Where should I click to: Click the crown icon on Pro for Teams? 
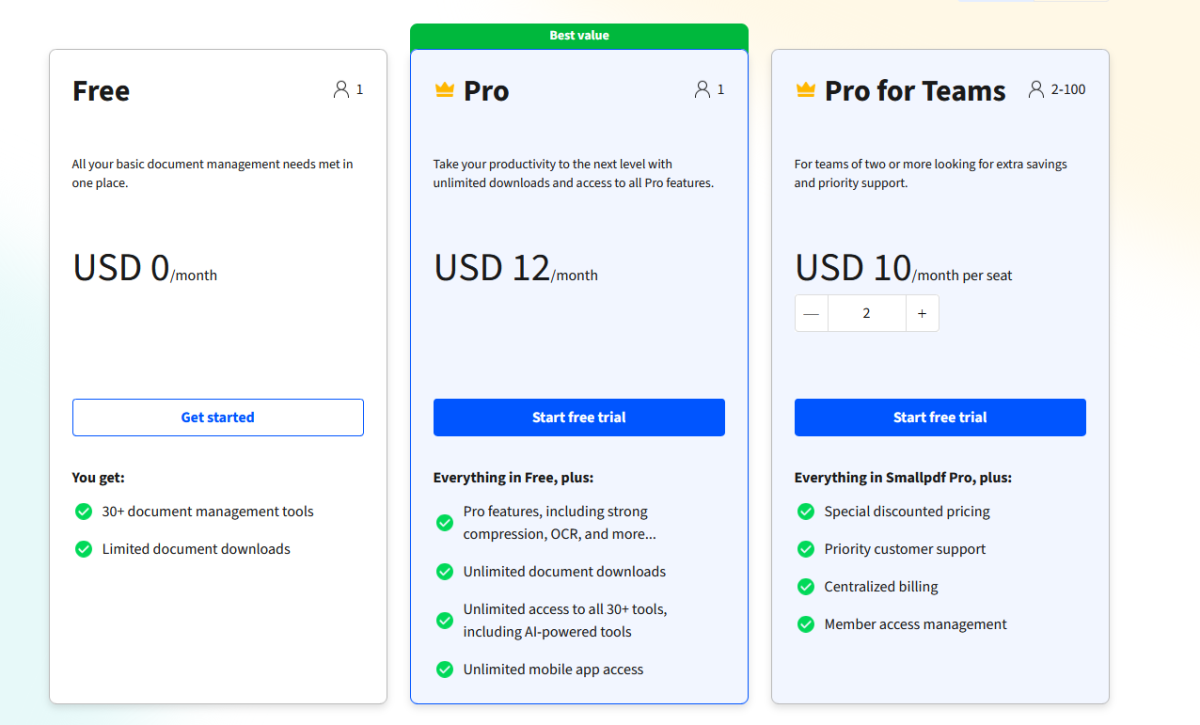805,89
